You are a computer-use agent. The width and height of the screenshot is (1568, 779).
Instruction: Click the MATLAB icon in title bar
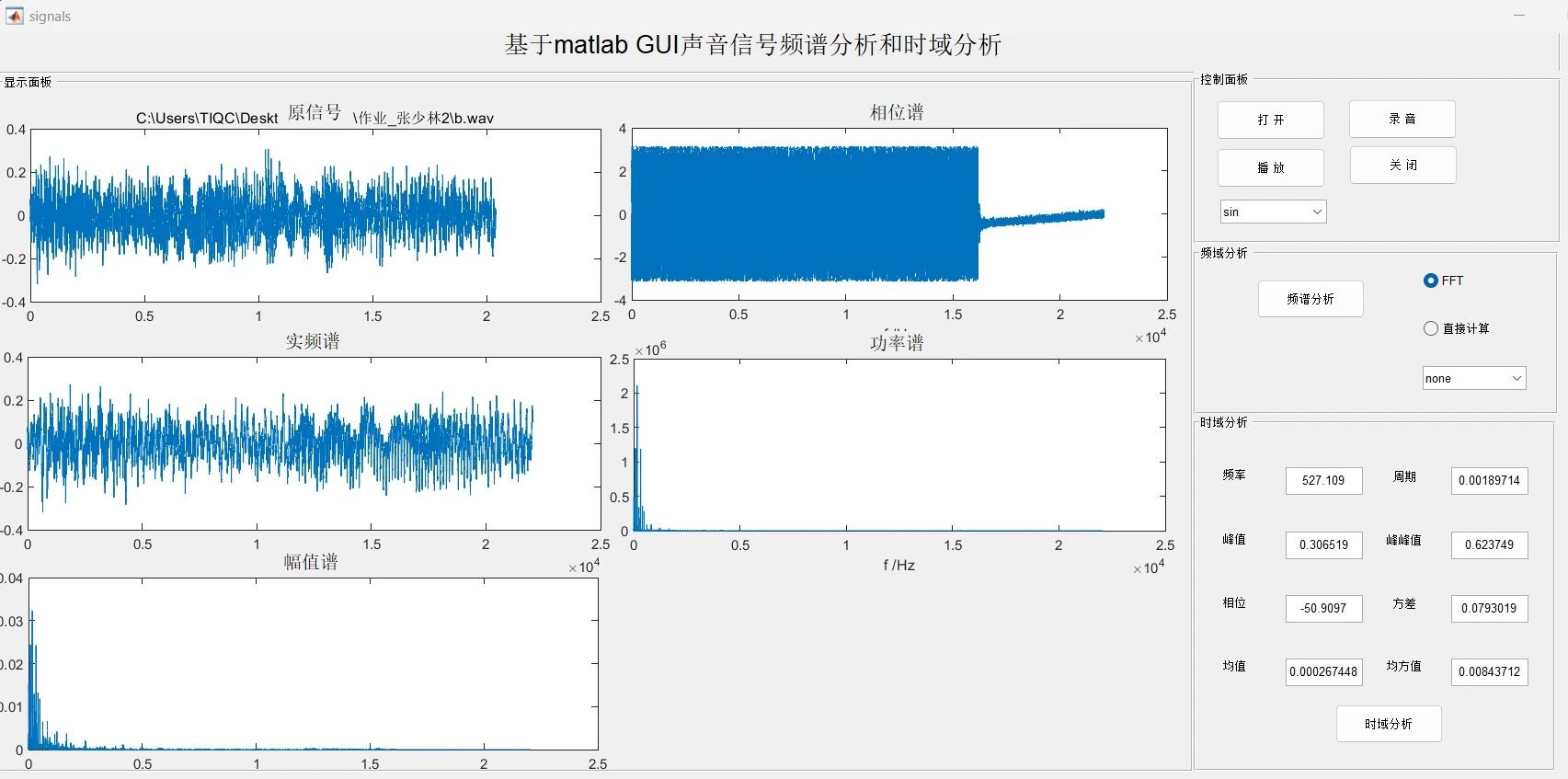[x=14, y=16]
